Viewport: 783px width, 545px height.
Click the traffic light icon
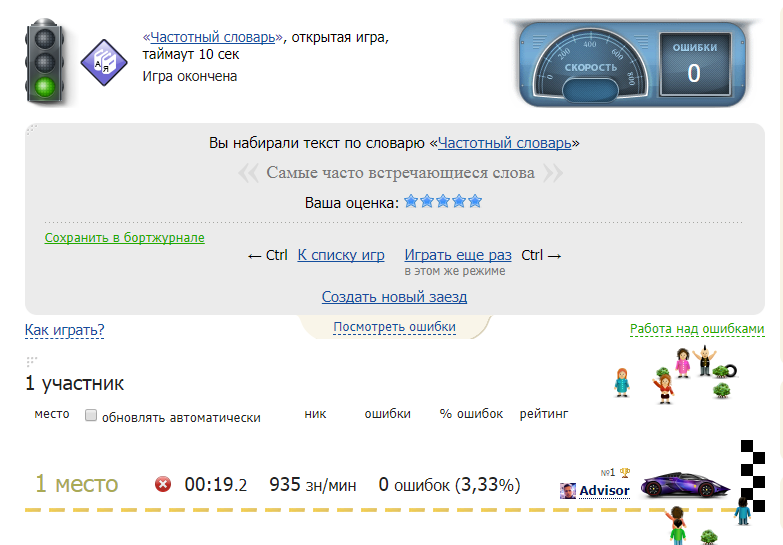pos(45,61)
